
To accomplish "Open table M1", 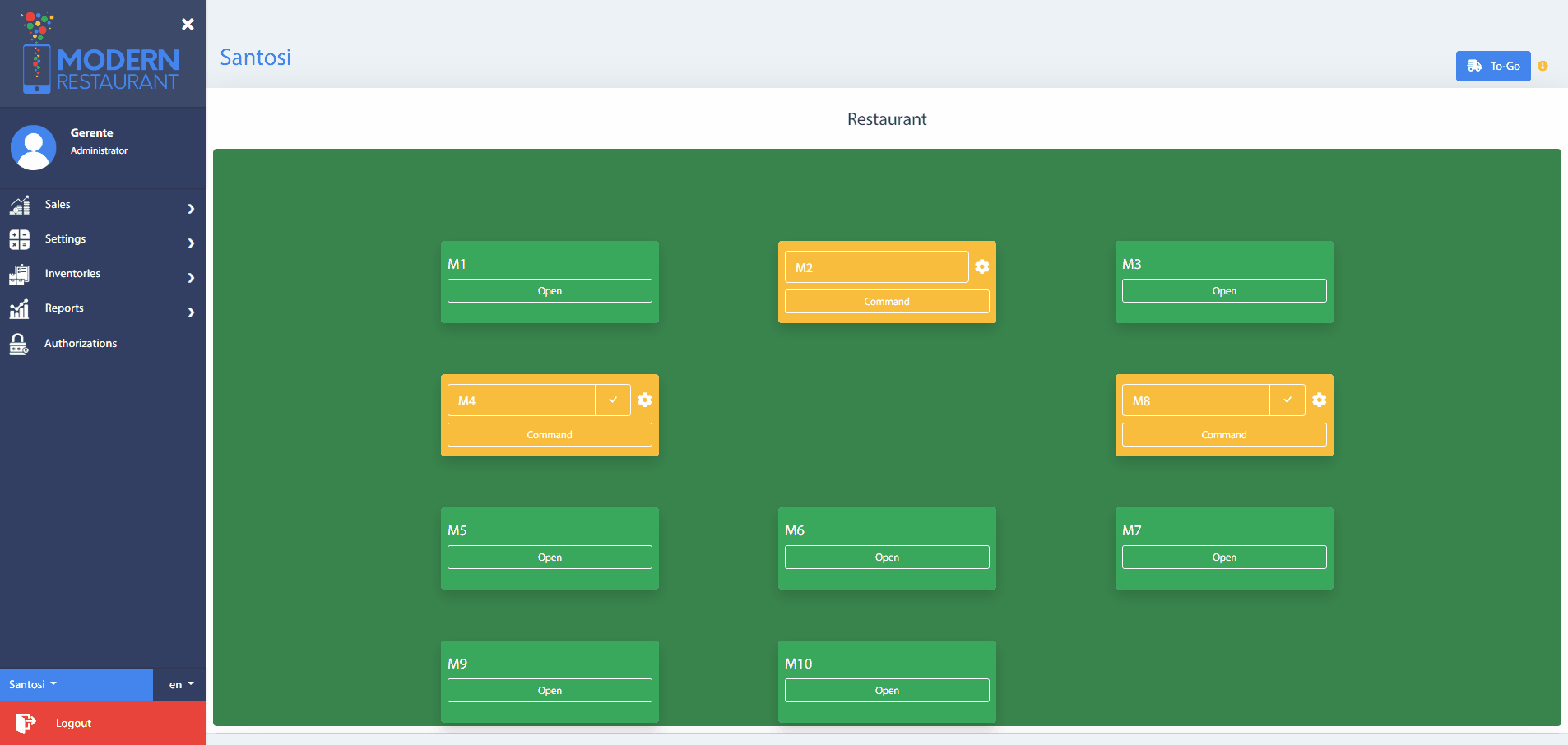I will (550, 291).
